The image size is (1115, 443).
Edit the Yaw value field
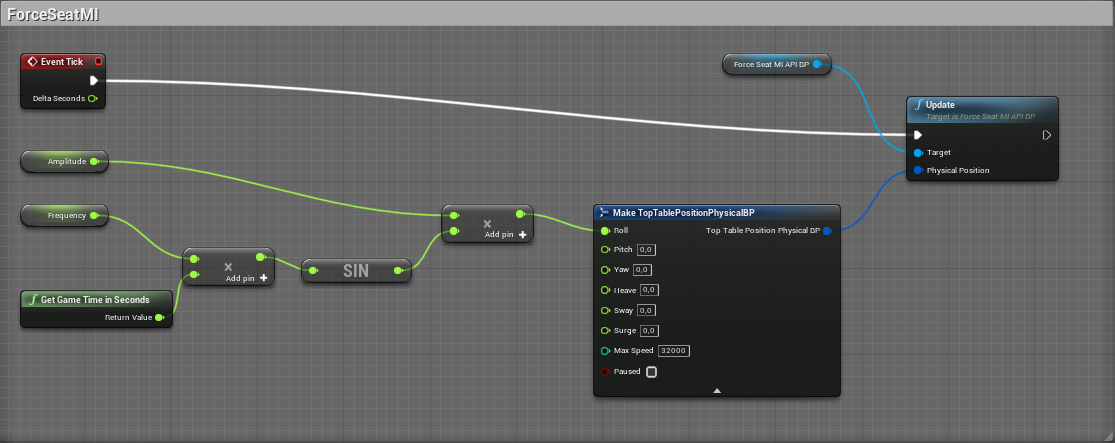pyautogui.click(x=642, y=269)
